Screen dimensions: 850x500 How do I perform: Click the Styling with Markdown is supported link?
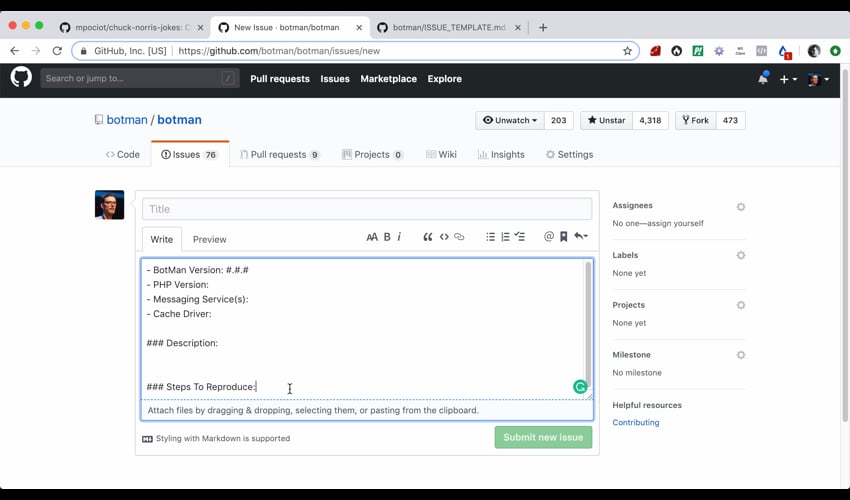click(223, 439)
